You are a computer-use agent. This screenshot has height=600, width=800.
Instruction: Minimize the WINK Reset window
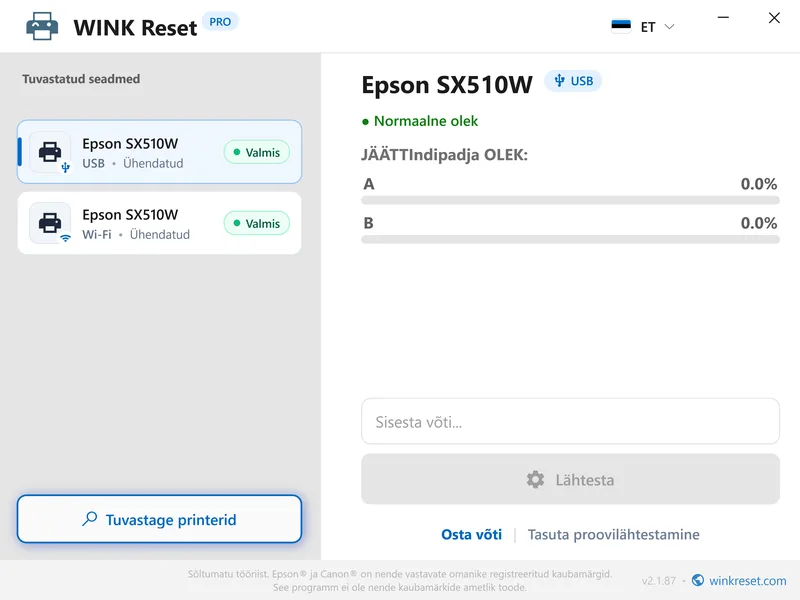point(723,18)
